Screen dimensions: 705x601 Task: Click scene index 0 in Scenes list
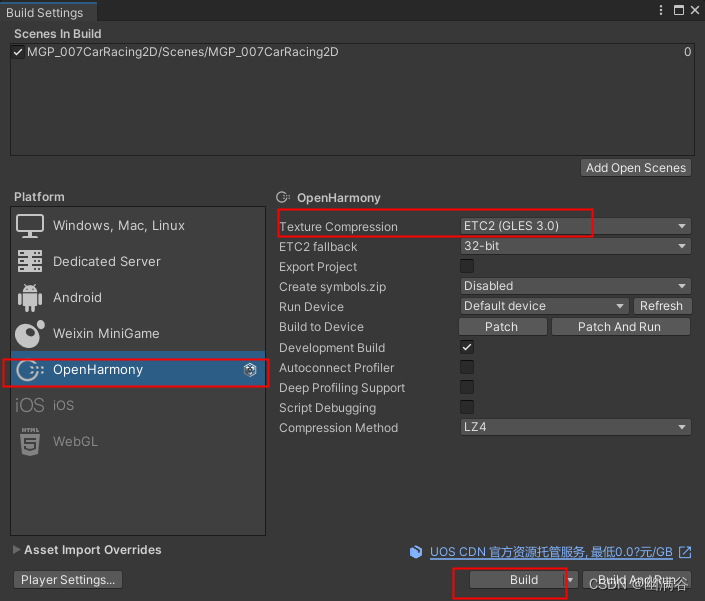687,52
